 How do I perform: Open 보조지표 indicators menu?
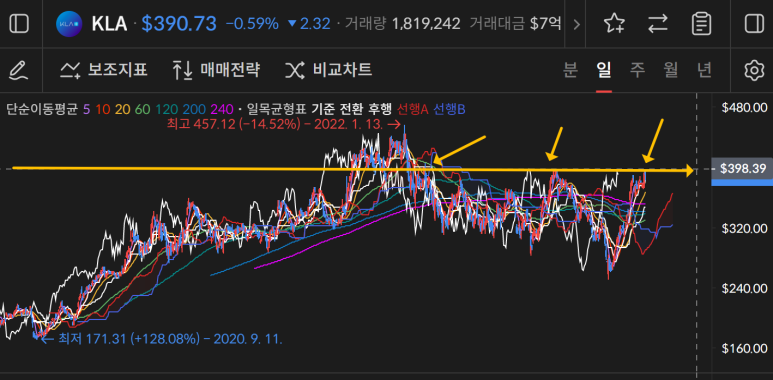point(104,70)
